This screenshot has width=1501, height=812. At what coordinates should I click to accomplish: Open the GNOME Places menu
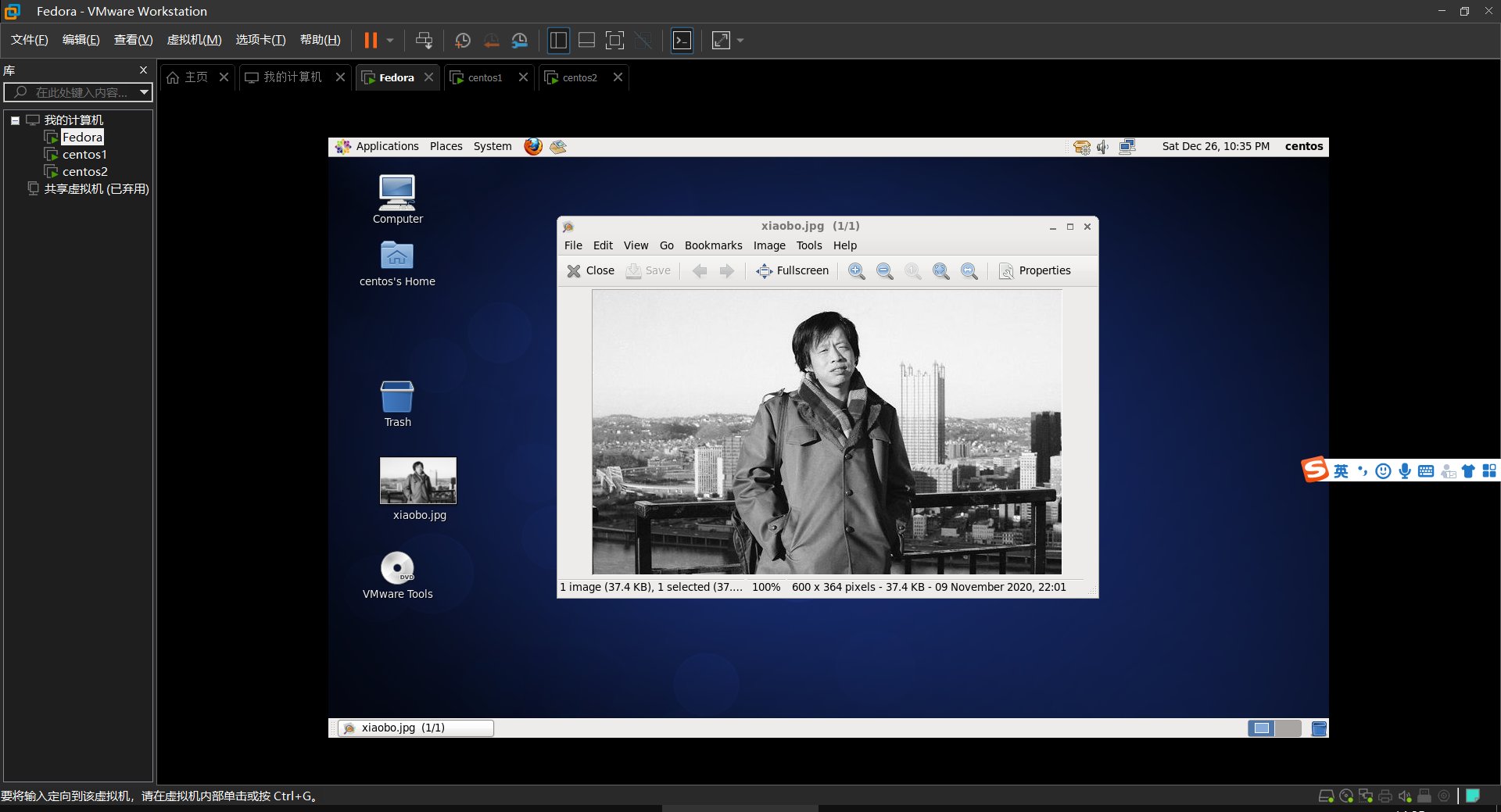446,146
